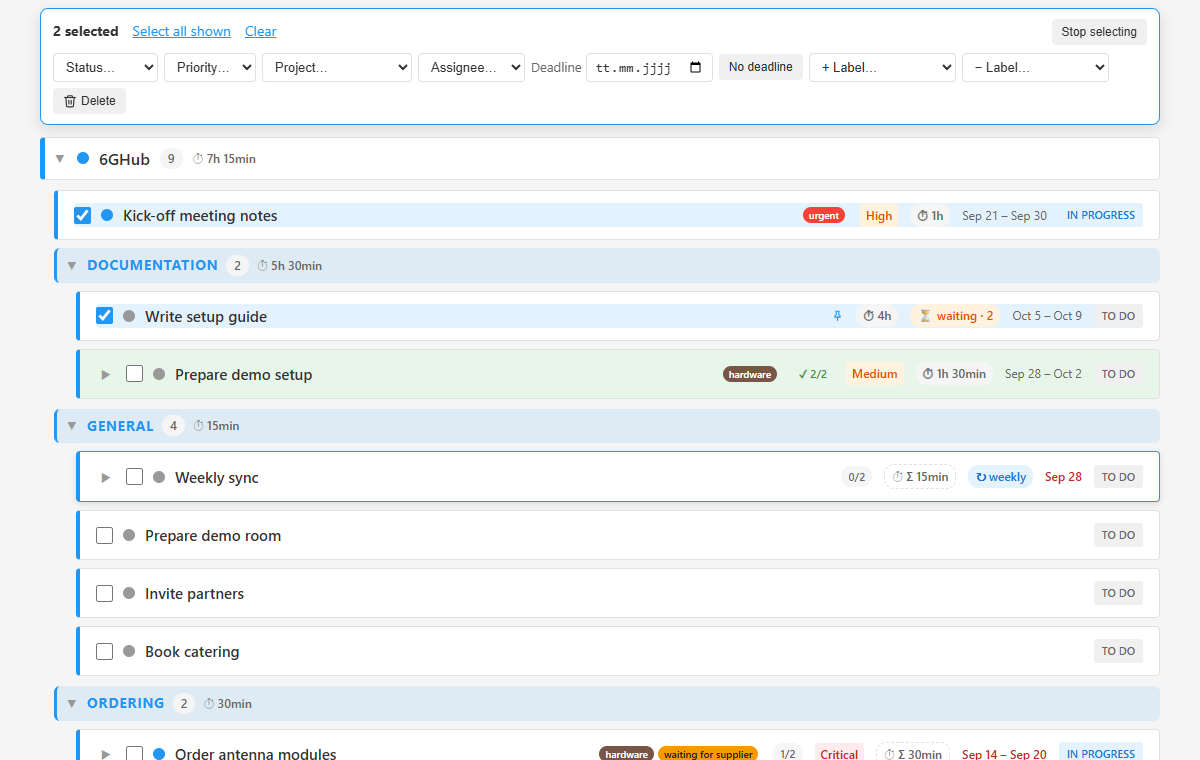Click the weekly recurrence badge on Weekly sync

[x=1000, y=477]
